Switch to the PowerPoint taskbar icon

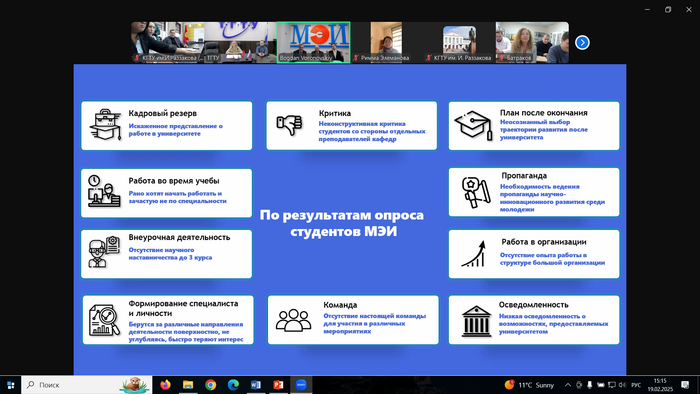279,385
